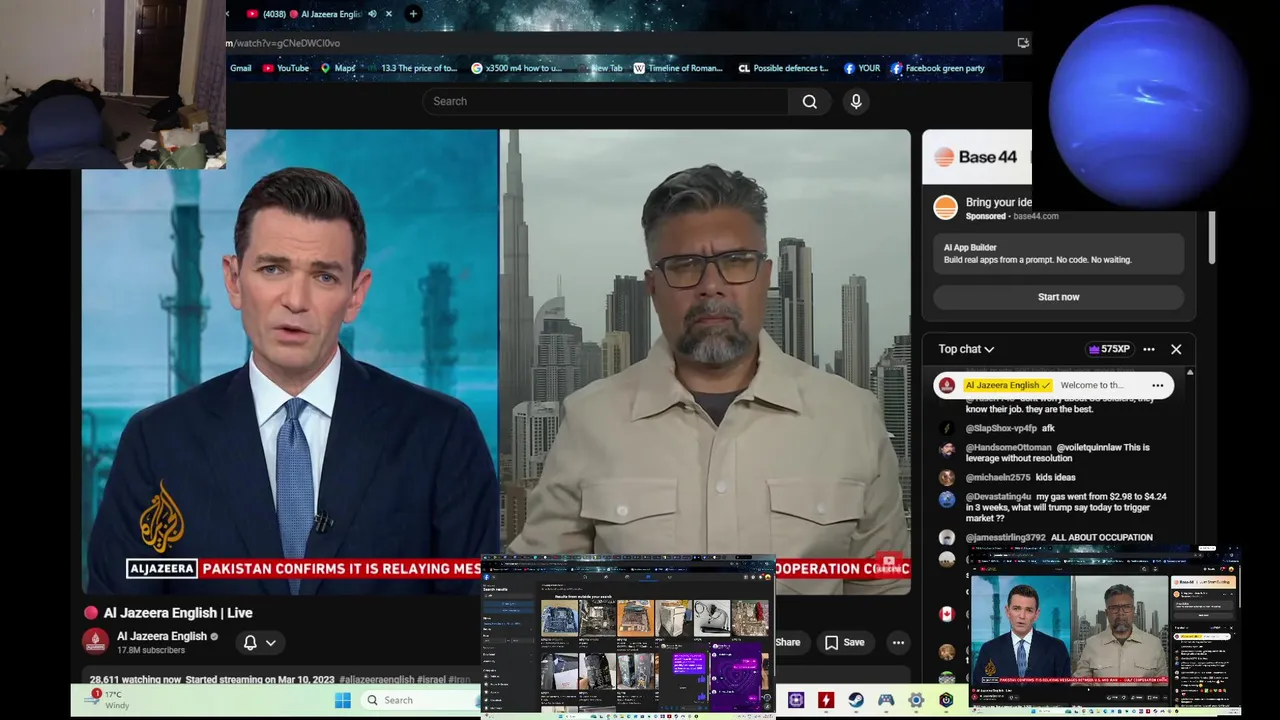Click the Al Jazeera English Live title

click(178, 613)
